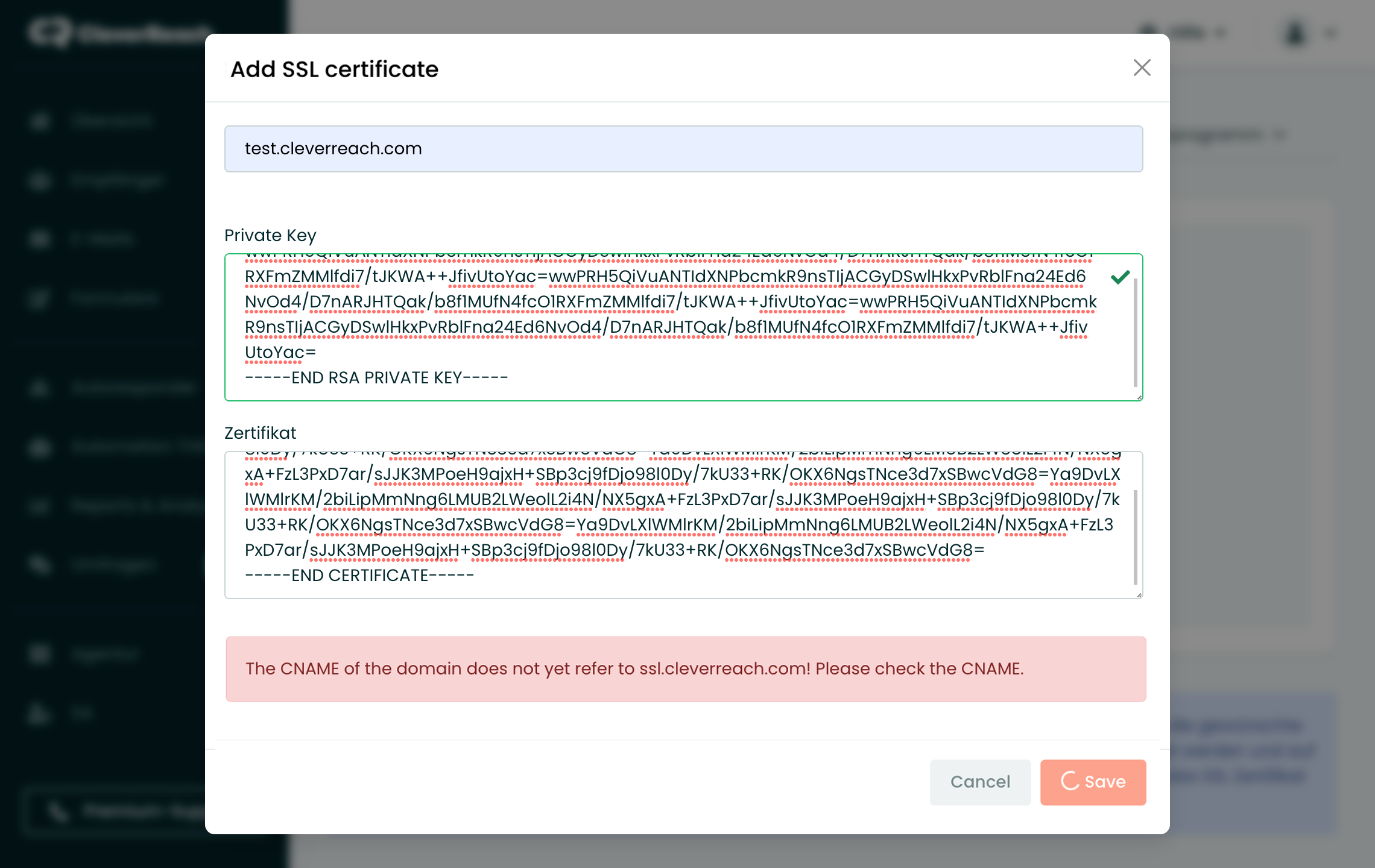Grab the Private Key resize handle
Screen dimensions: 1375x868
click(x=1139, y=397)
